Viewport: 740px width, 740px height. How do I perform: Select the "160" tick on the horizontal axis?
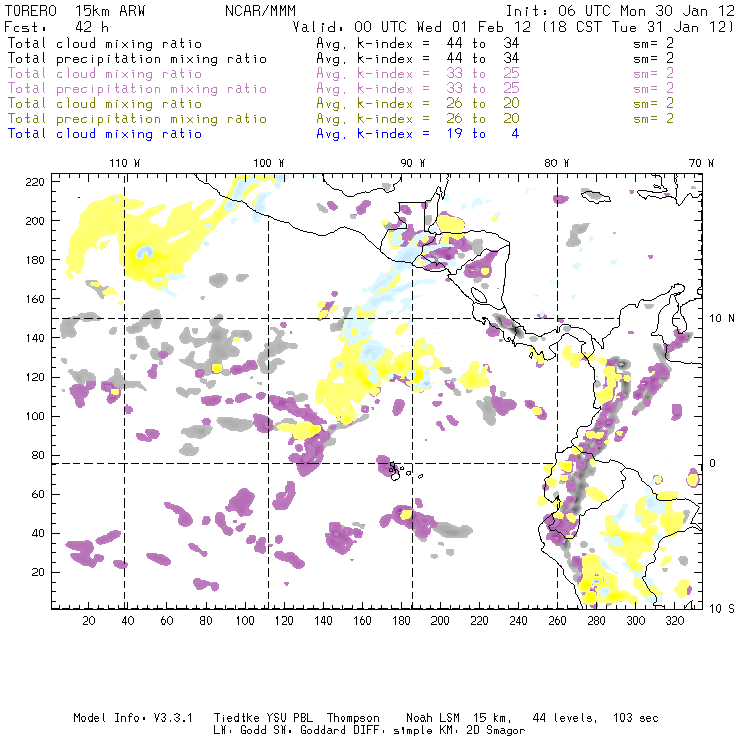pos(362,621)
